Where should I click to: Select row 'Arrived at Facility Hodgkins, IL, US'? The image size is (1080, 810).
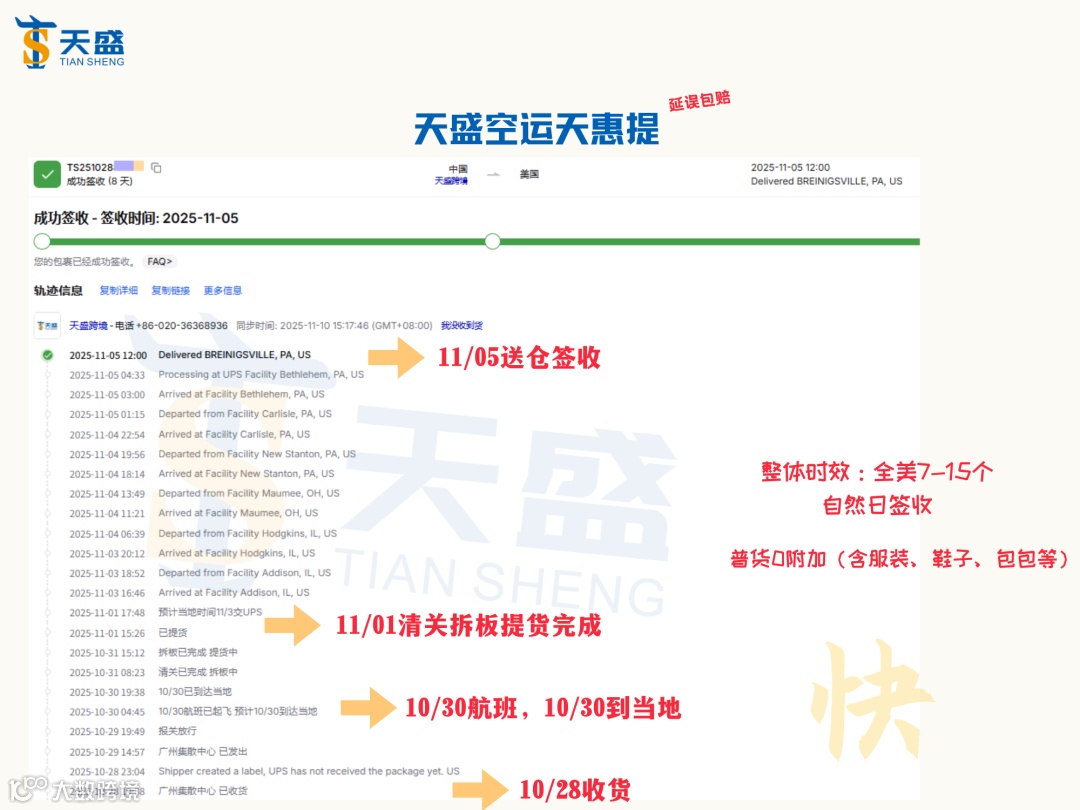pyautogui.click(x=192, y=553)
